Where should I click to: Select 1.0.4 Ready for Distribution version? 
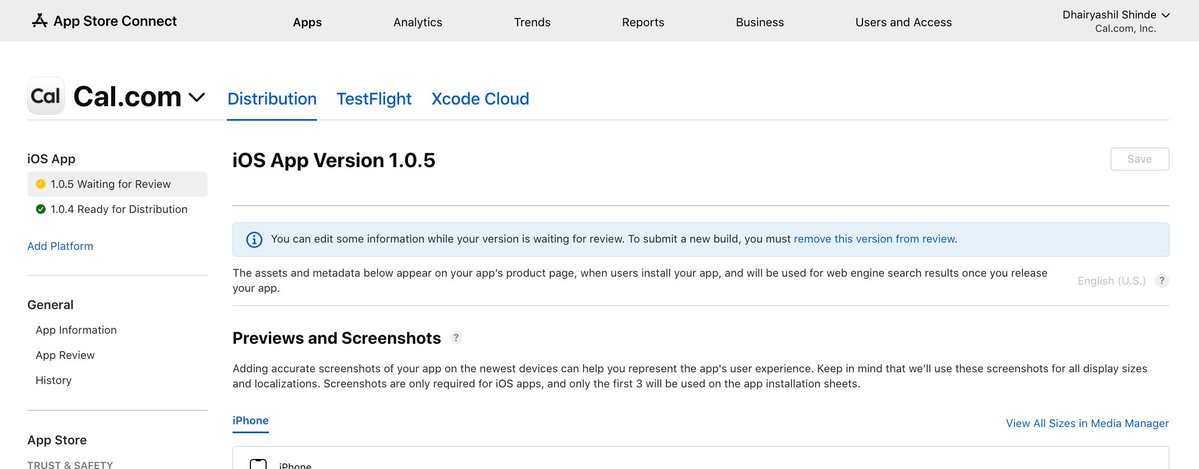(x=117, y=210)
